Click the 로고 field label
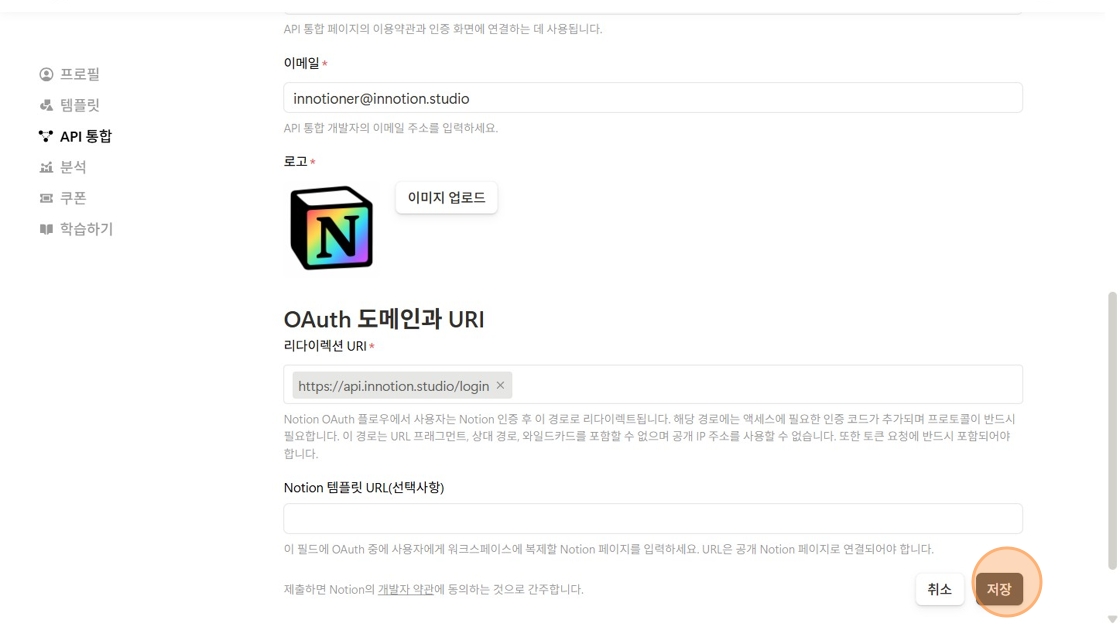This screenshot has height=627, width=1120. pos(296,161)
